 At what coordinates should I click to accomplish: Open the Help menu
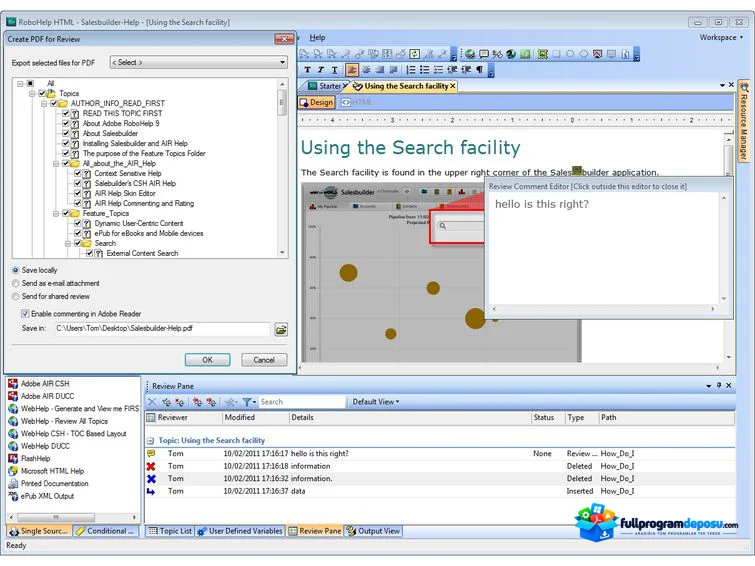click(x=317, y=38)
